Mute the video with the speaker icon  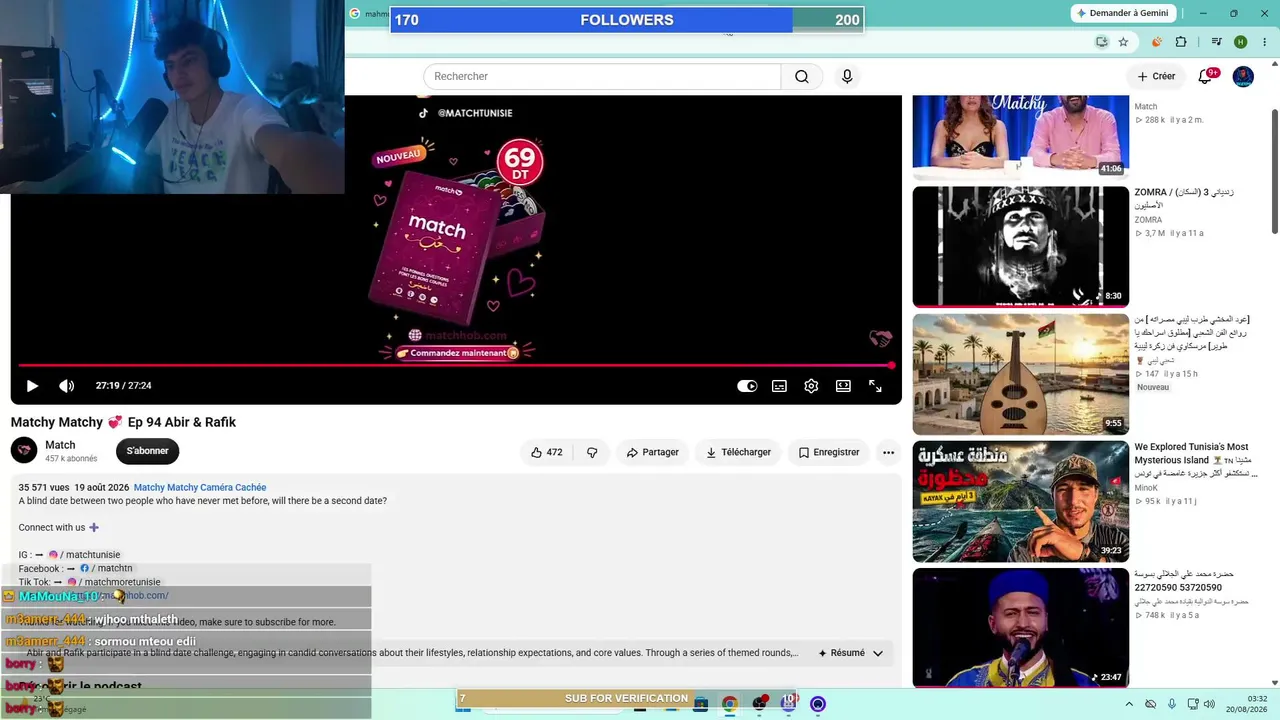67,386
